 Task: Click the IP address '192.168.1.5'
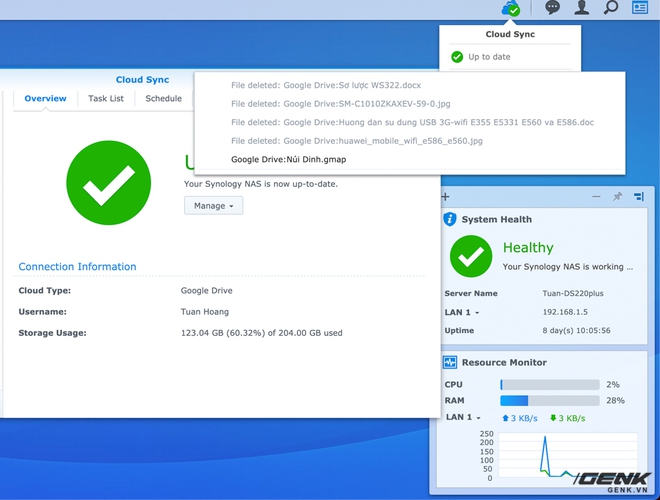click(565, 312)
